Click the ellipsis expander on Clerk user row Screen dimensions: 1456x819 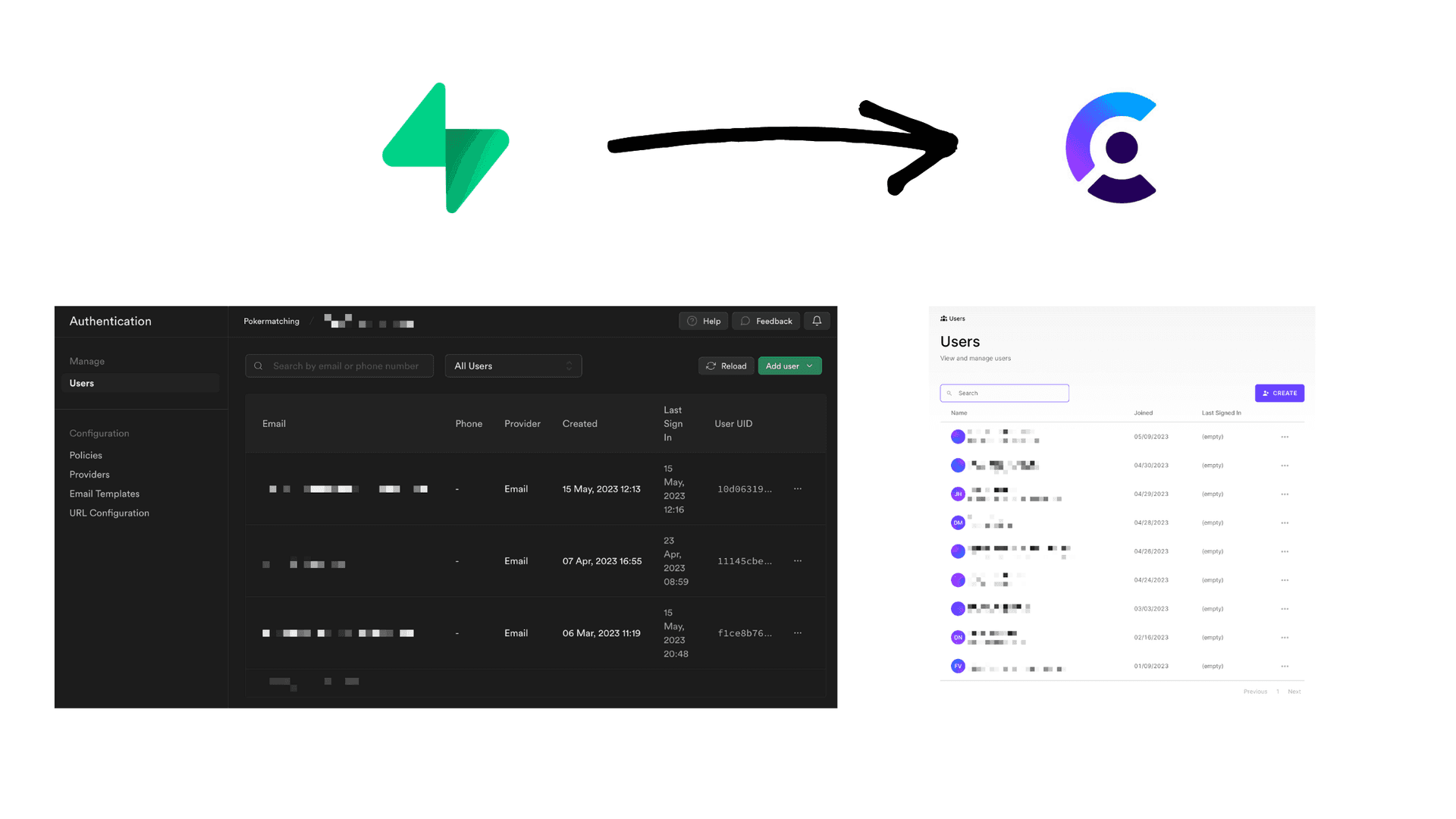click(x=1285, y=437)
